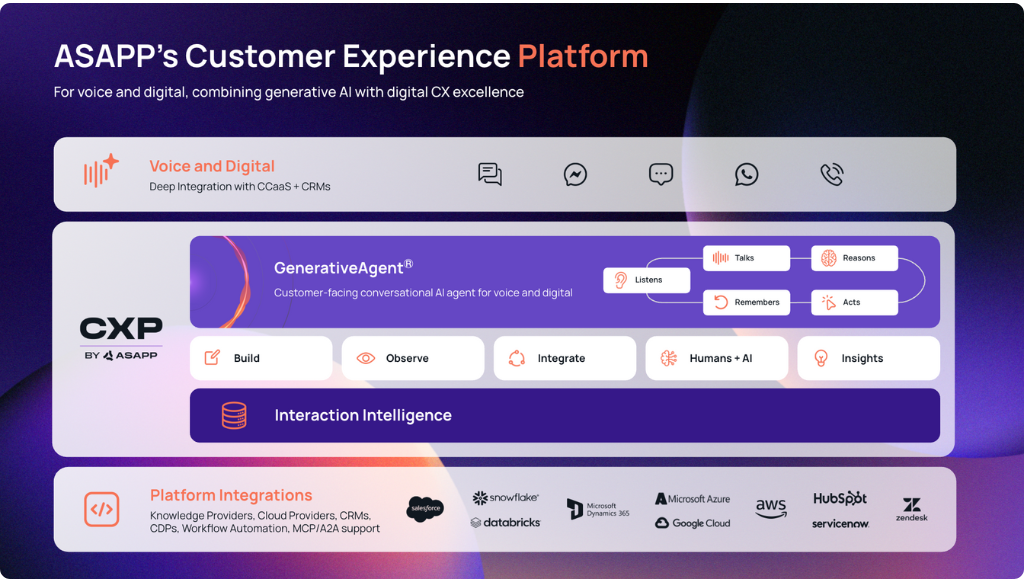Click the brain icon on Humans + AI
Image resolution: width=1024 pixels, height=583 pixels.
point(669,358)
